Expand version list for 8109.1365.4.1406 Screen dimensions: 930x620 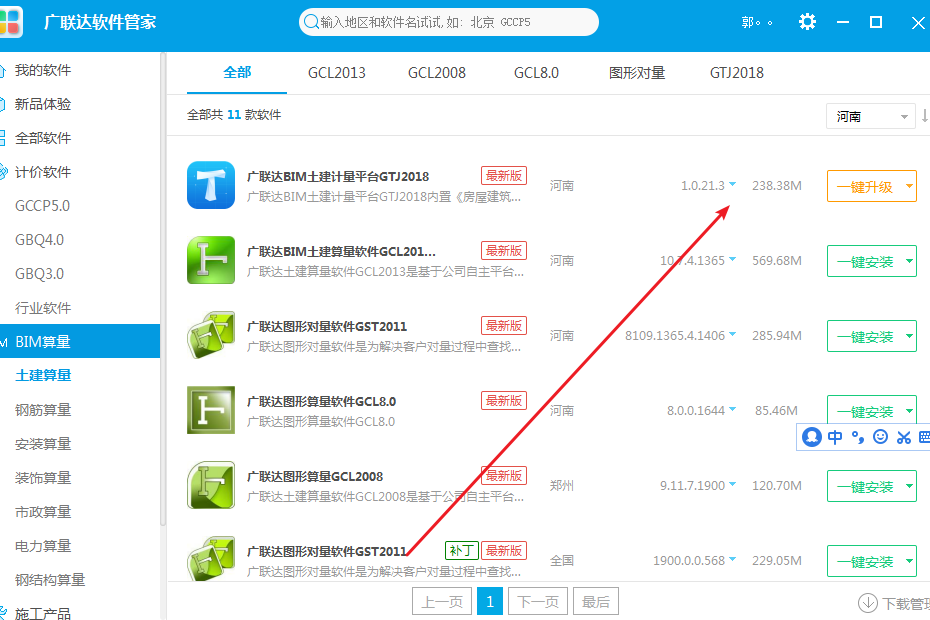tap(732, 335)
